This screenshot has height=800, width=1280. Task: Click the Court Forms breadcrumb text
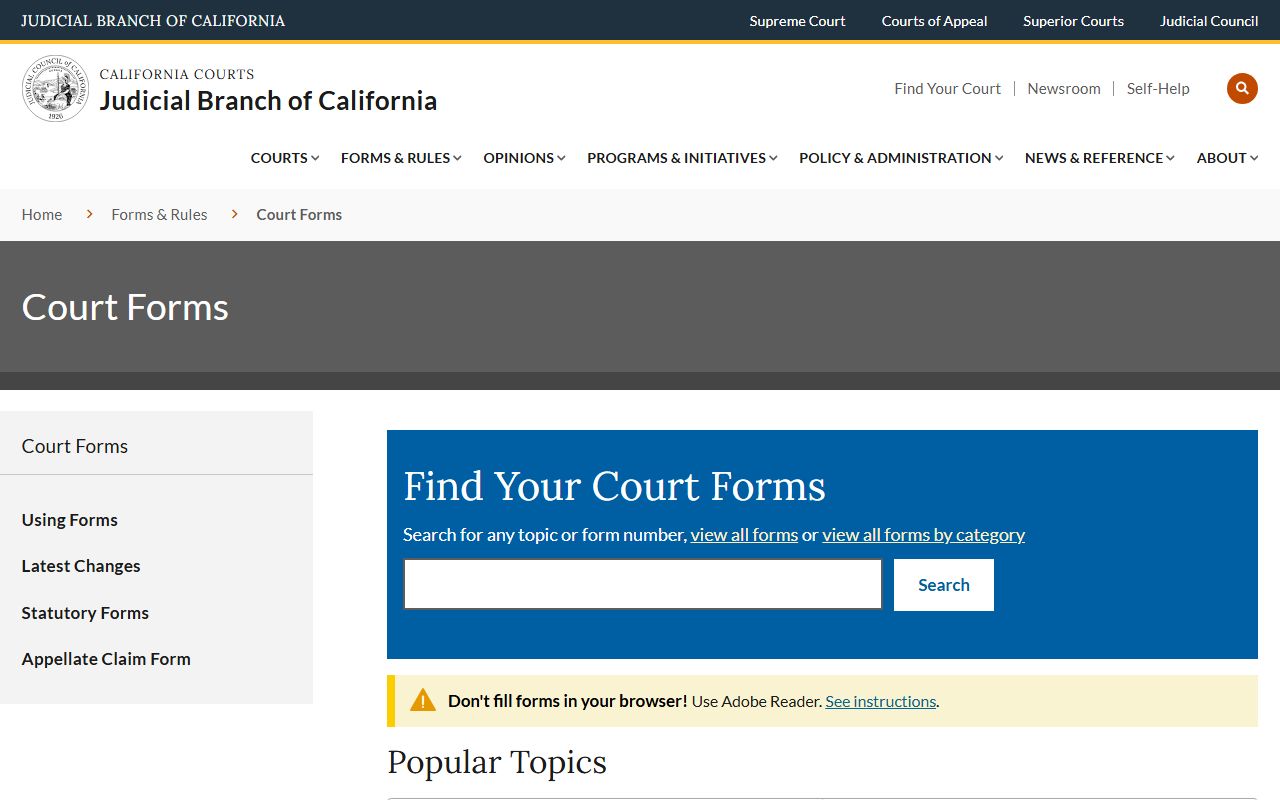pos(299,215)
